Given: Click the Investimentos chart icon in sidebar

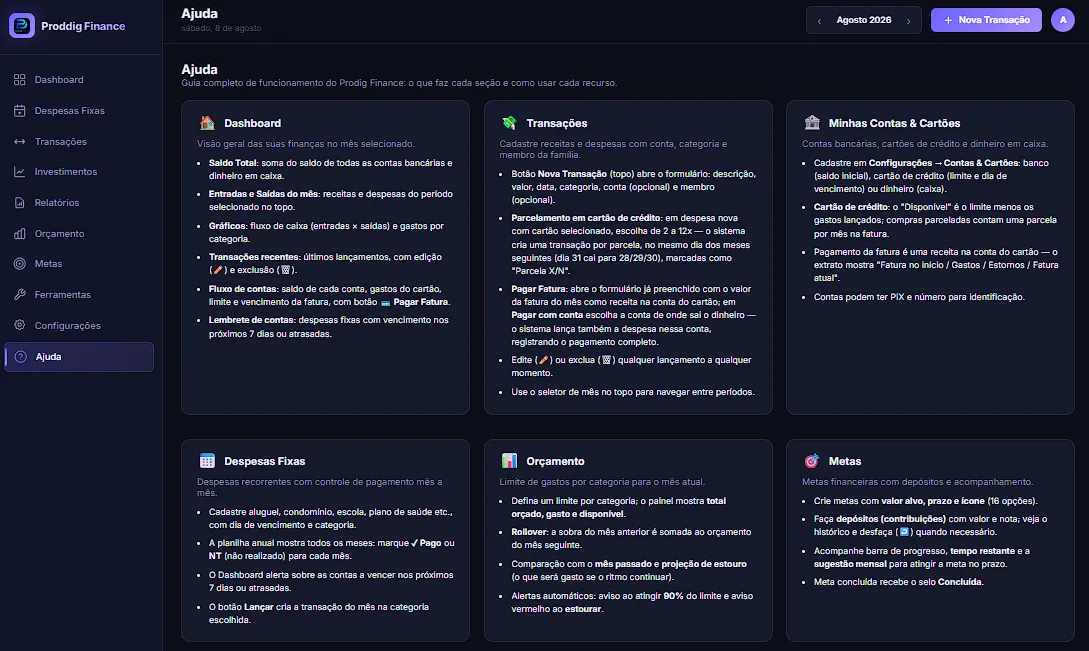Looking at the screenshot, I should (x=19, y=172).
